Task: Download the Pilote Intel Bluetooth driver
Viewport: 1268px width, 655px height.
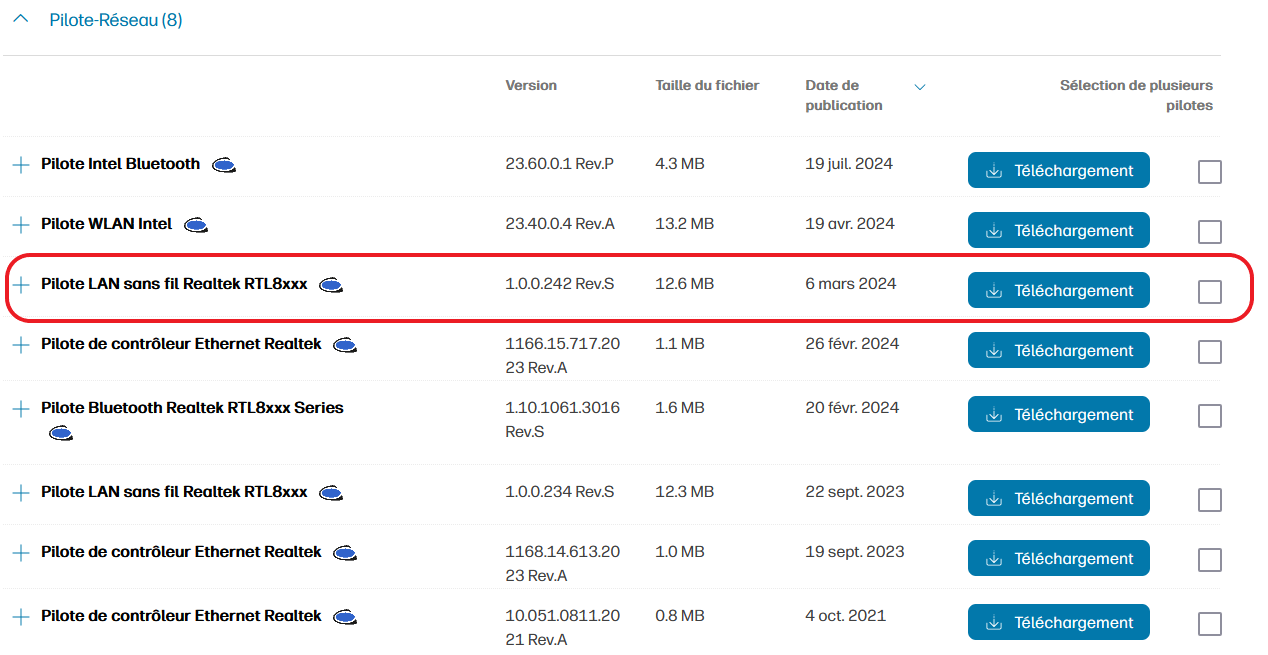Action: [1059, 170]
